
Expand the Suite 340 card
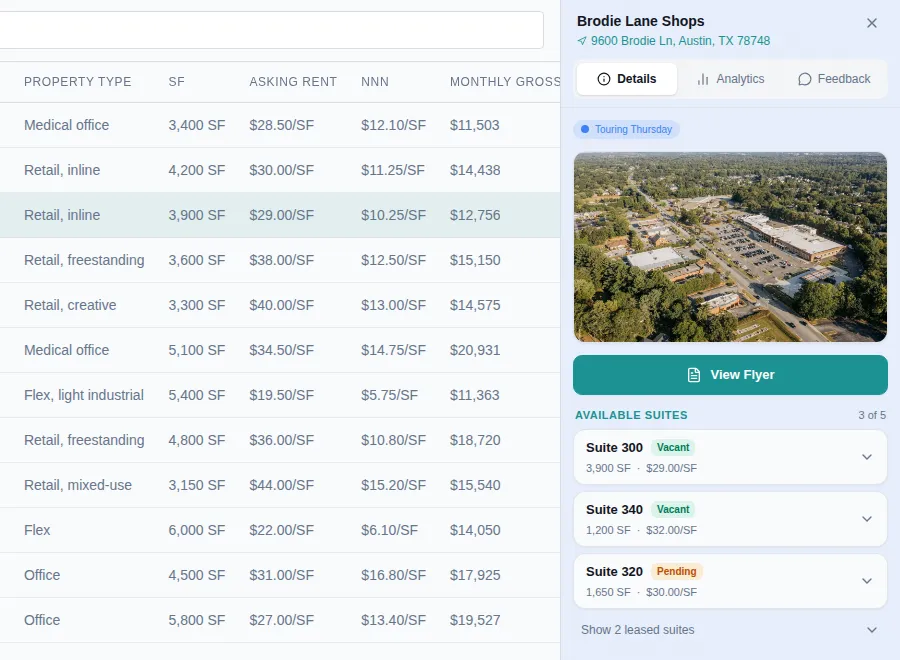point(730,519)
